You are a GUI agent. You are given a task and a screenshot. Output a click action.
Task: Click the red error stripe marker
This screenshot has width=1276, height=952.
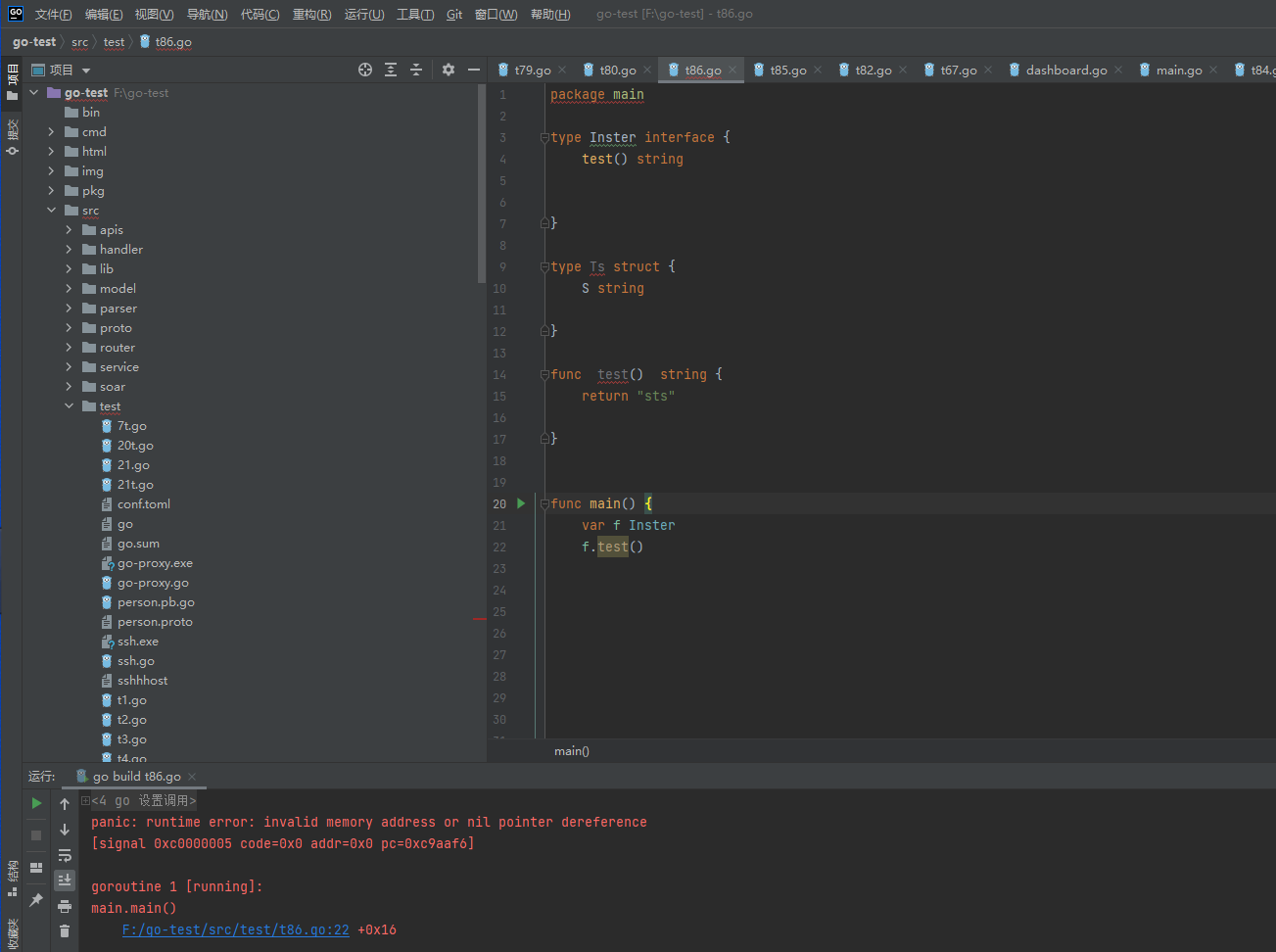coord(480,619)
